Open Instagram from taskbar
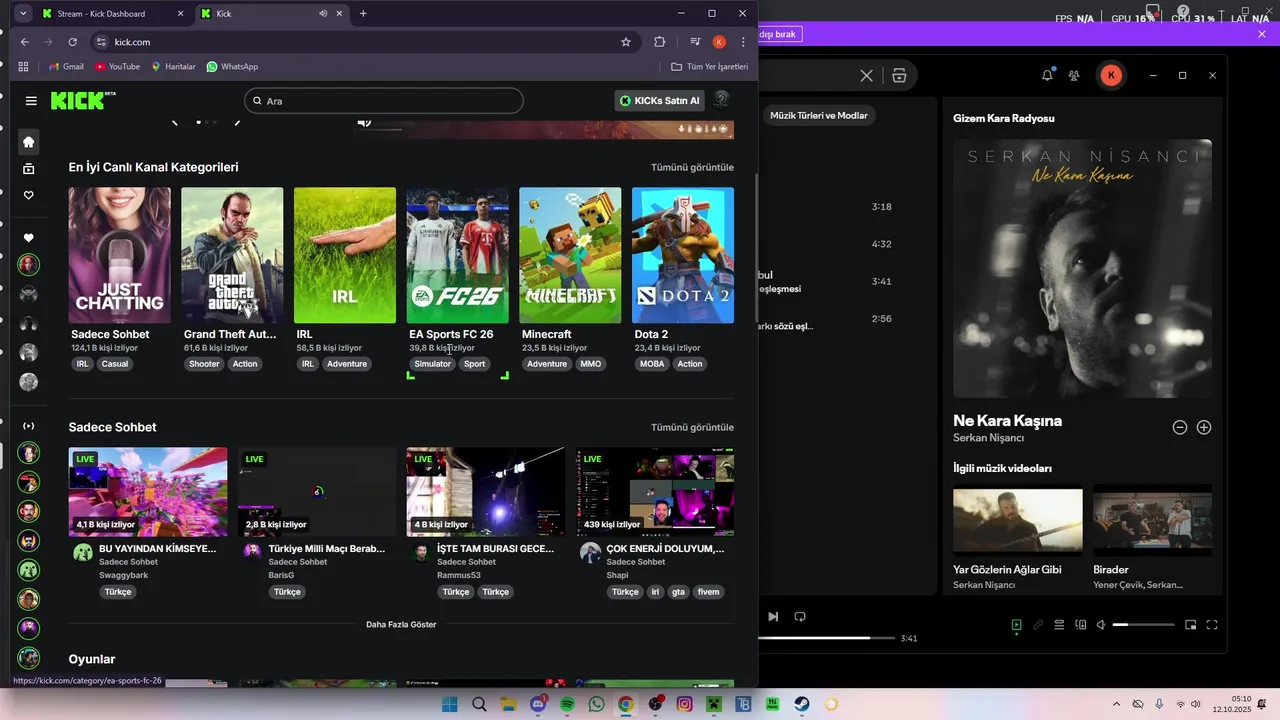Image resolution: width=1280 pixels, height=720 pixels. 684,704
